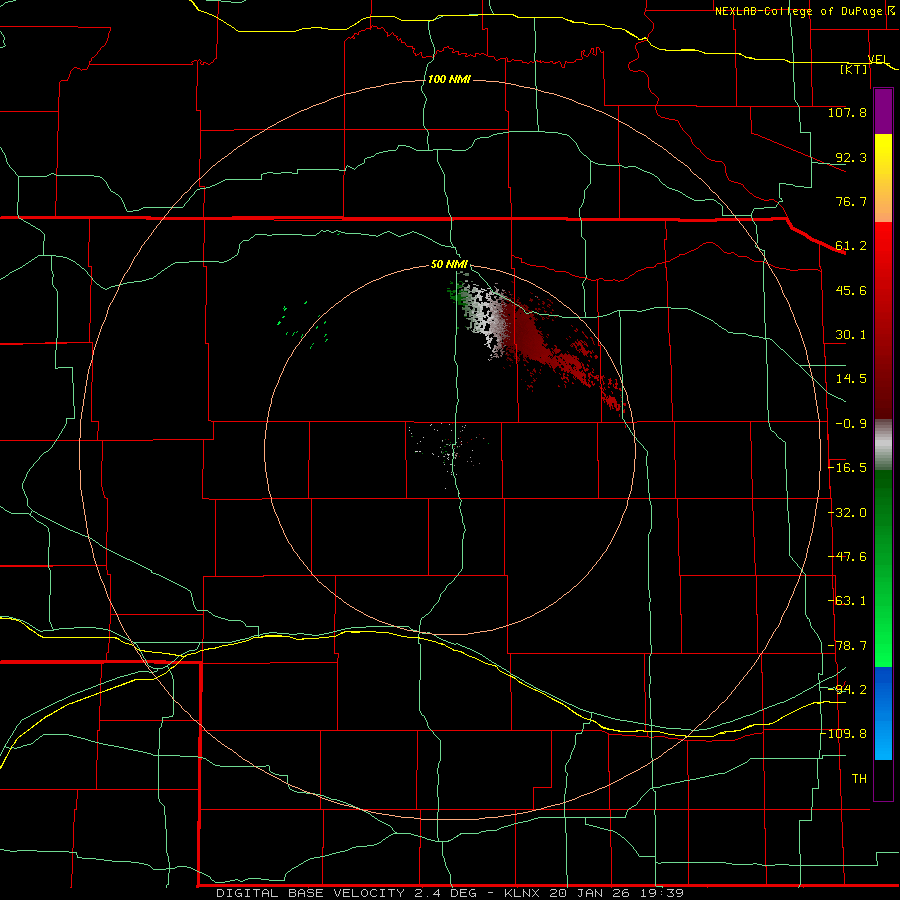900x900 pixels.
Task: Click the NEXLAB-College of DuPage credit text
Action: click(798, 11)
